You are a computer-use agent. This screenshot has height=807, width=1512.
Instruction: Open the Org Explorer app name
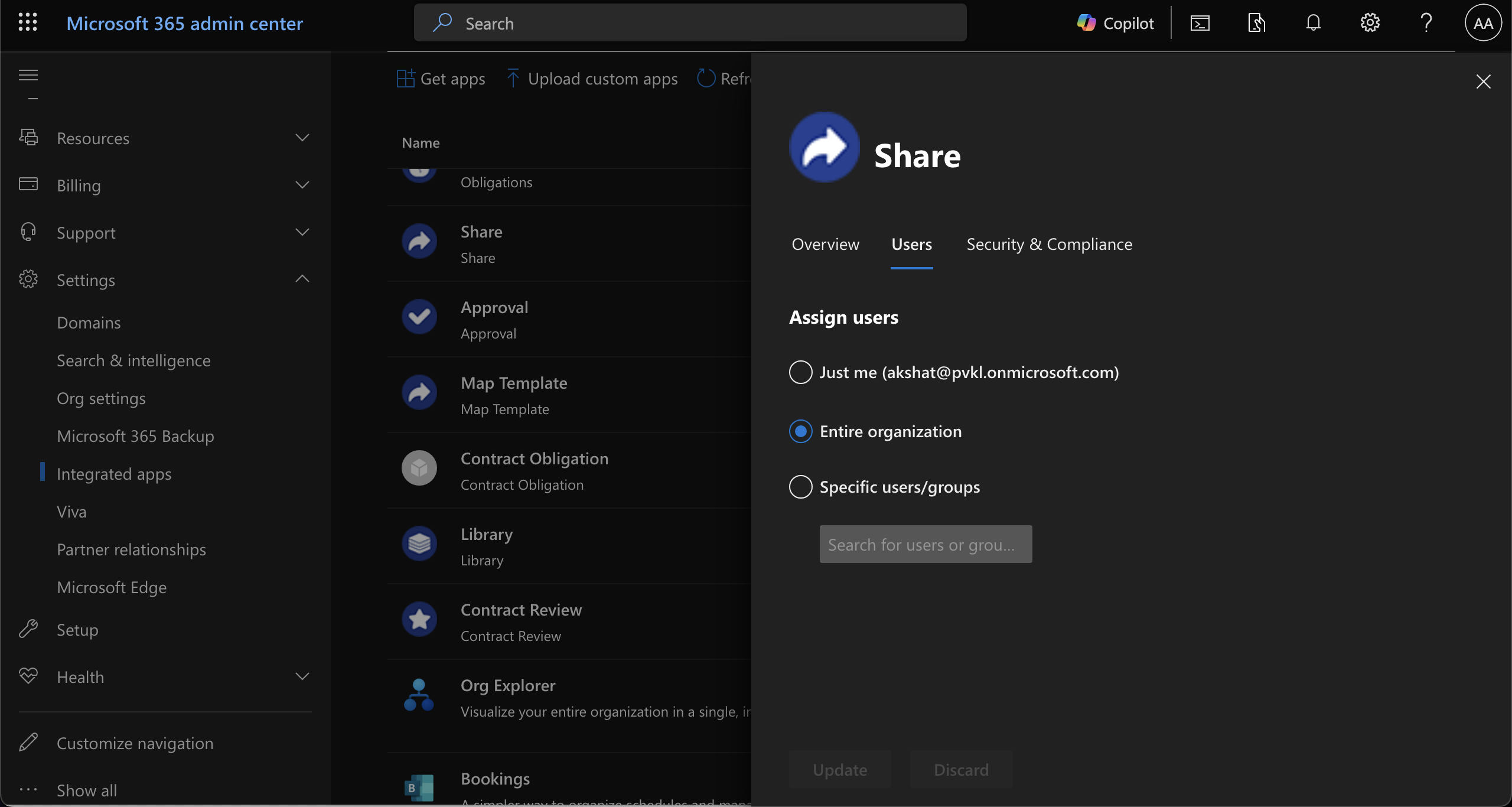[x=508, y=685]
